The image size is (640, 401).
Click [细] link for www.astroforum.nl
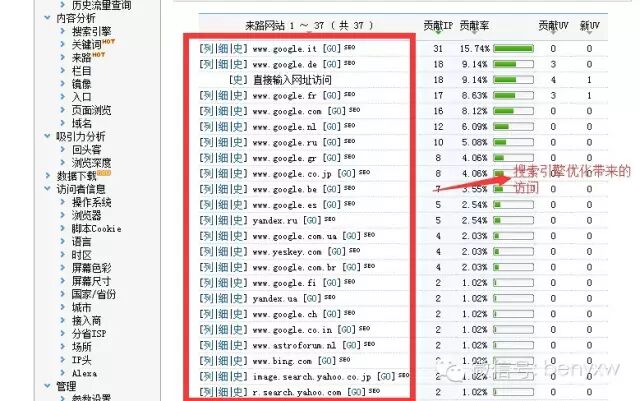[x=223, y=345]
